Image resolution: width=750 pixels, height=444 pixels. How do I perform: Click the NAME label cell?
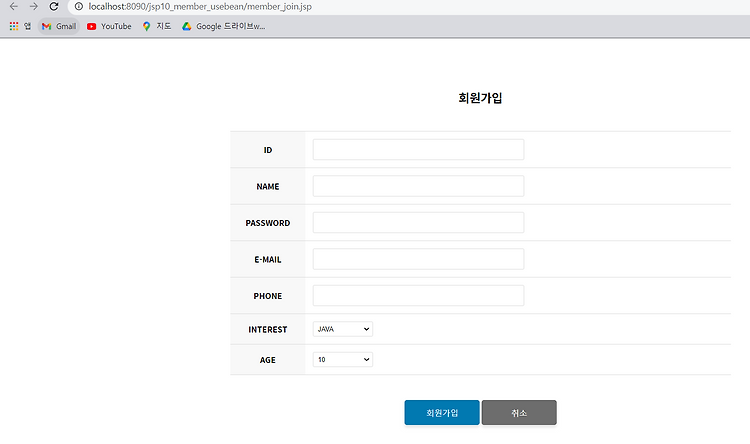click(268, 186)
